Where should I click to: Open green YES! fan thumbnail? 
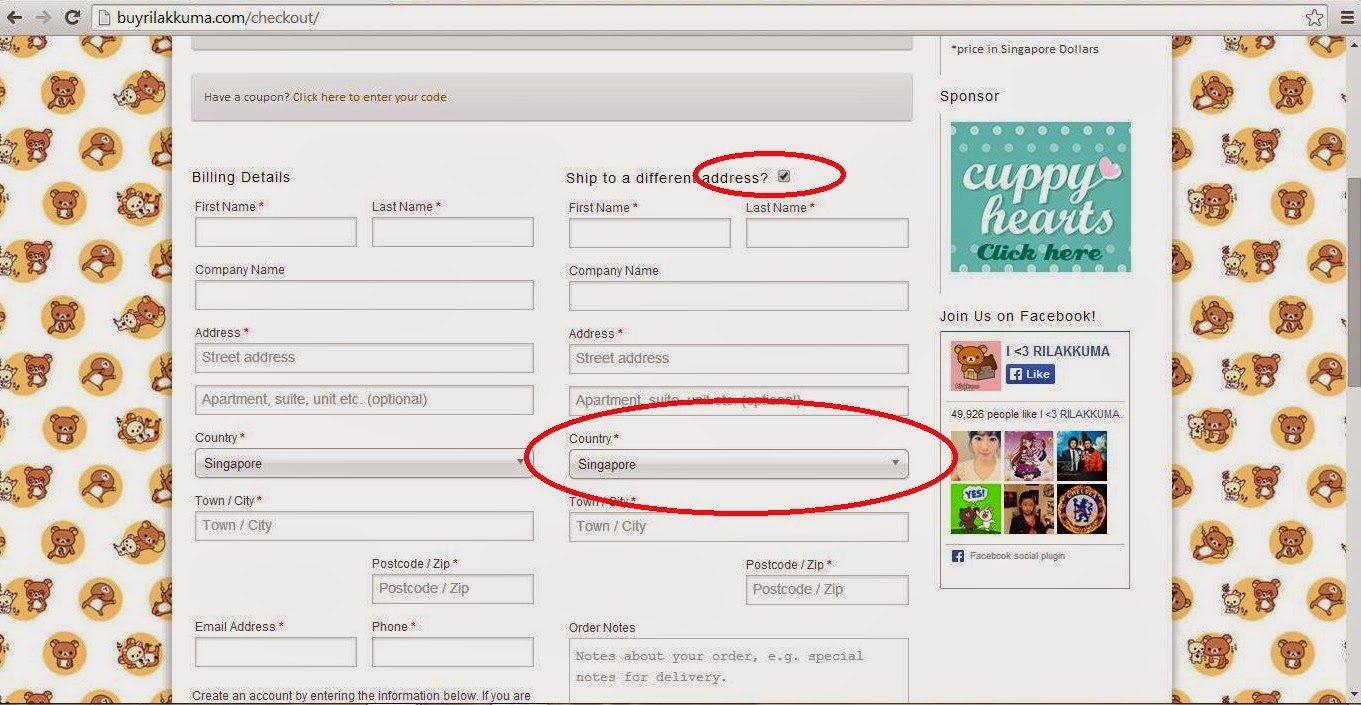975,509
